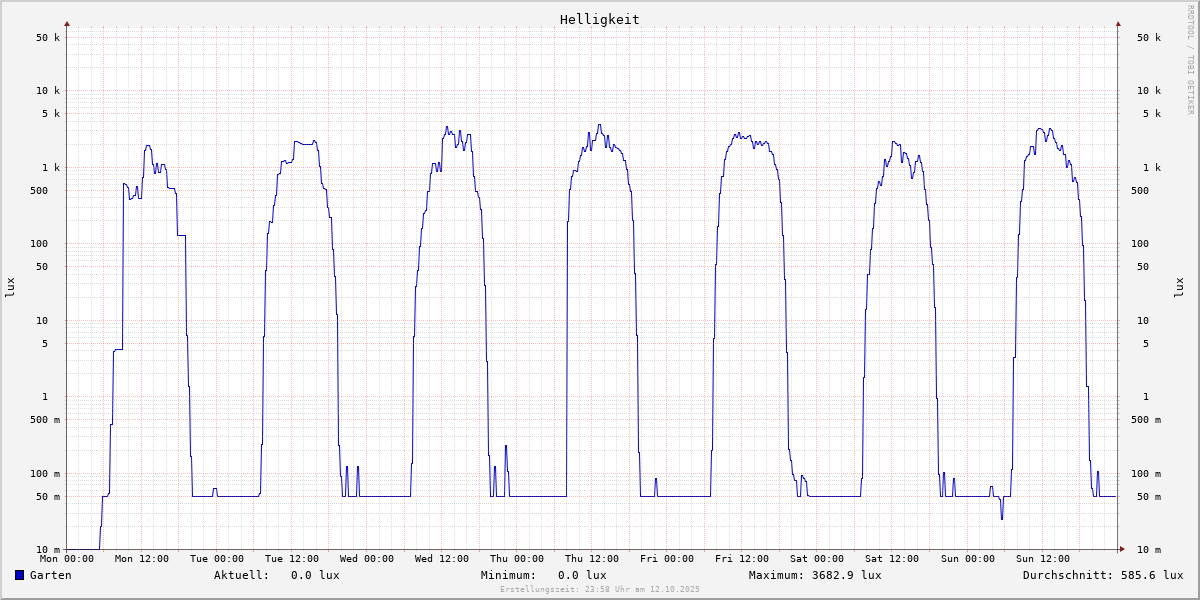Click the Fri 00:00 x-axis label

[667, 559]
